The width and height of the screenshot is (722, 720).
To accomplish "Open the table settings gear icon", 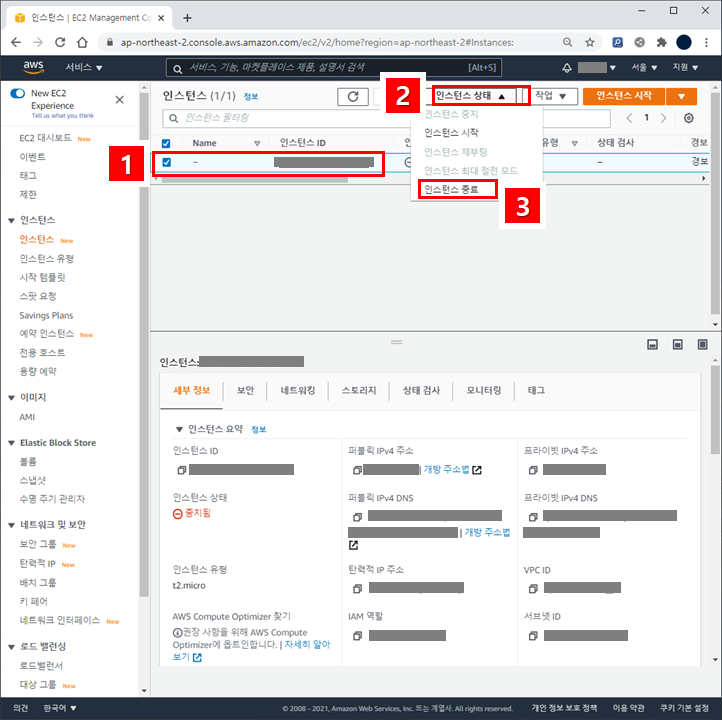I will click(x=688, y=118).
